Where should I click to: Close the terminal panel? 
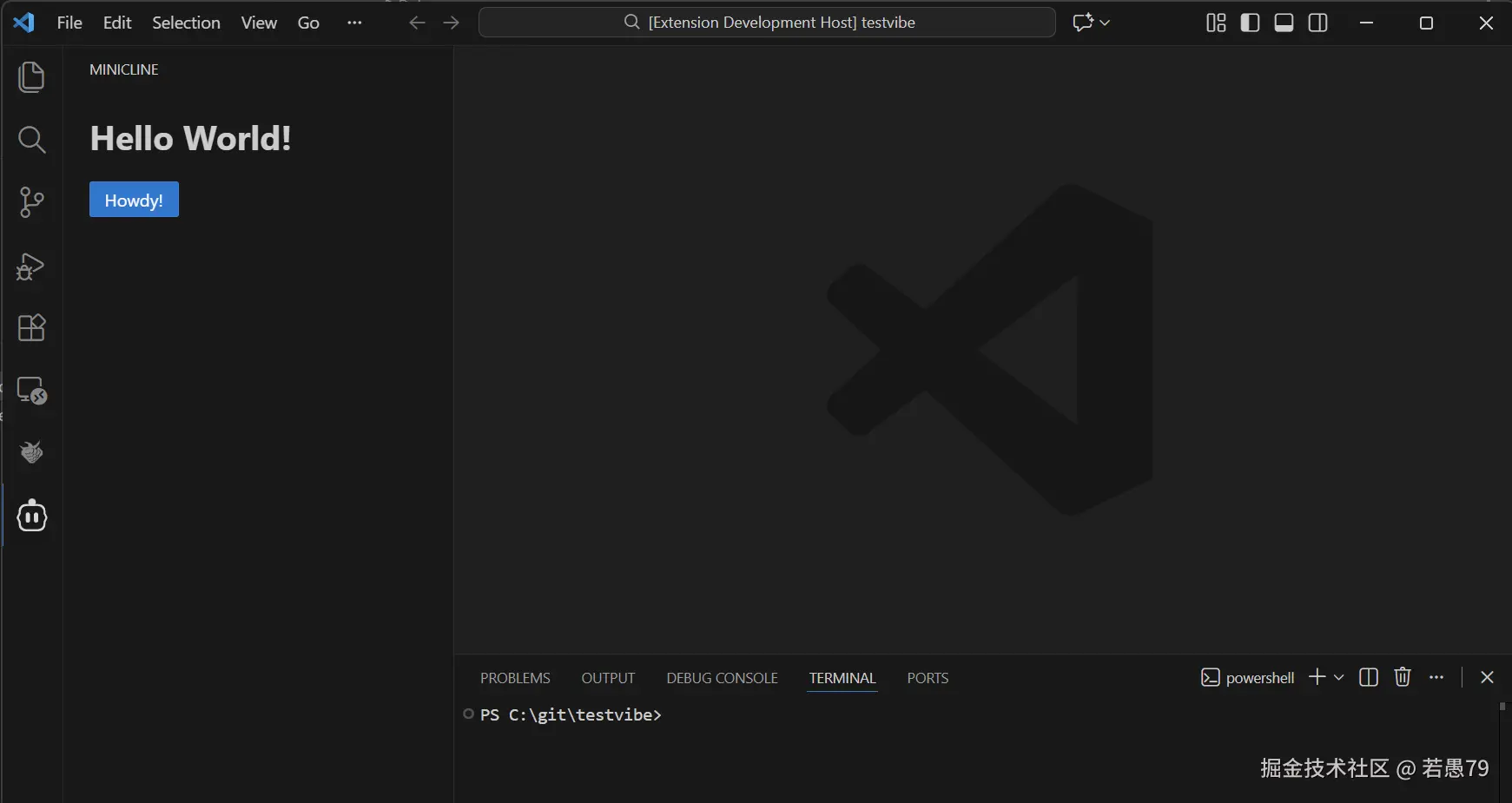coord(1487,677)
